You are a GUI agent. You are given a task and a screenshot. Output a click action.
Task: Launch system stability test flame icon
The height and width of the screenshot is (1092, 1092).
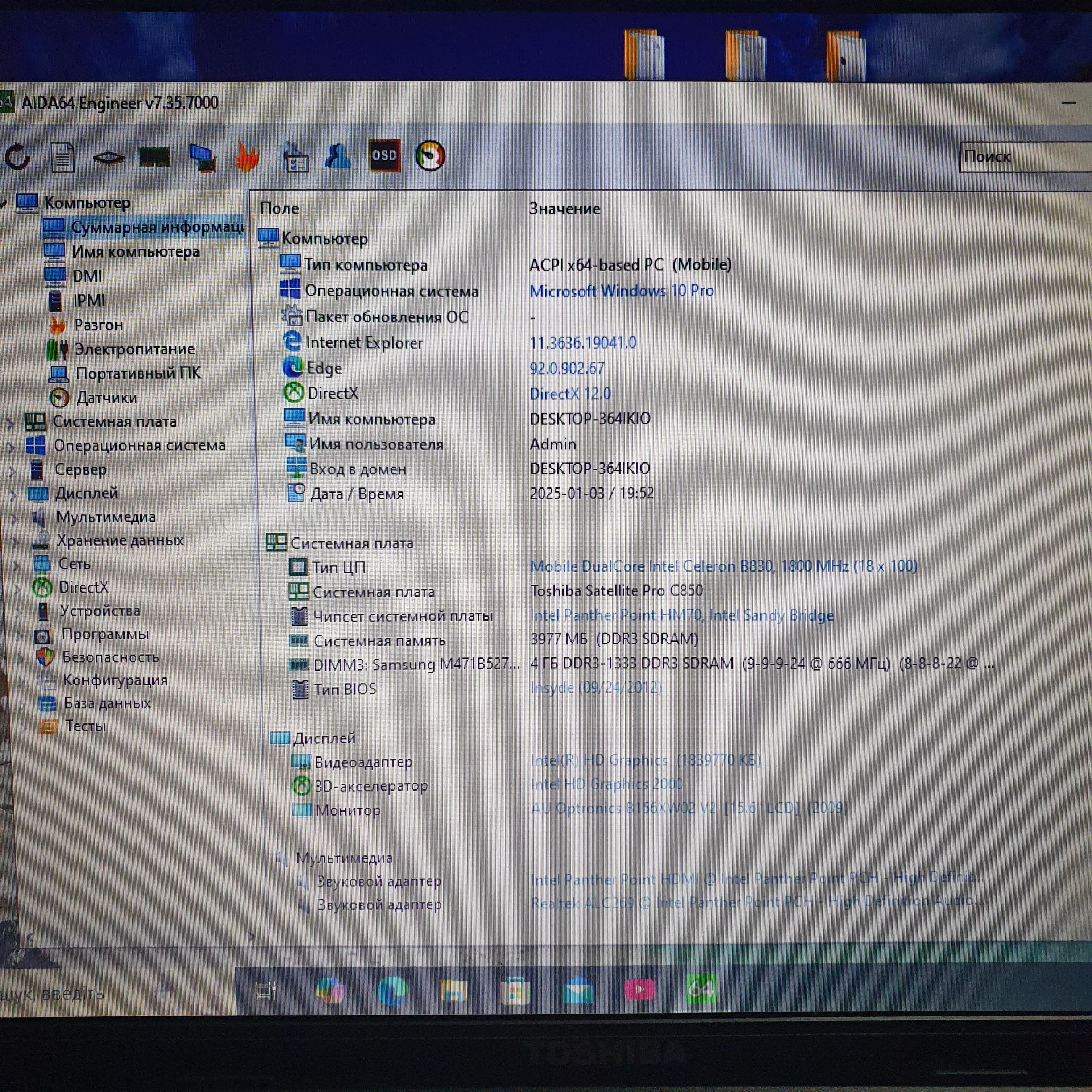click(x=247, y=157)
